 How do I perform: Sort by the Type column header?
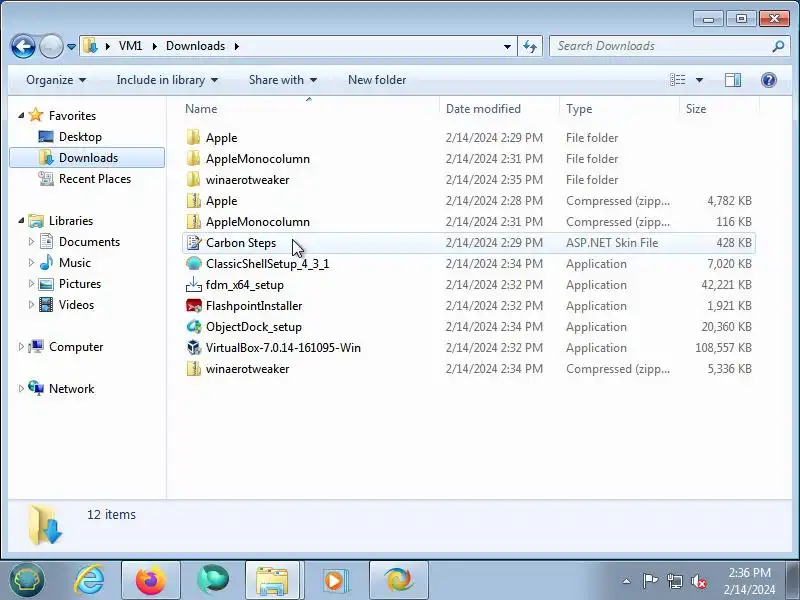tap(619, 109)
